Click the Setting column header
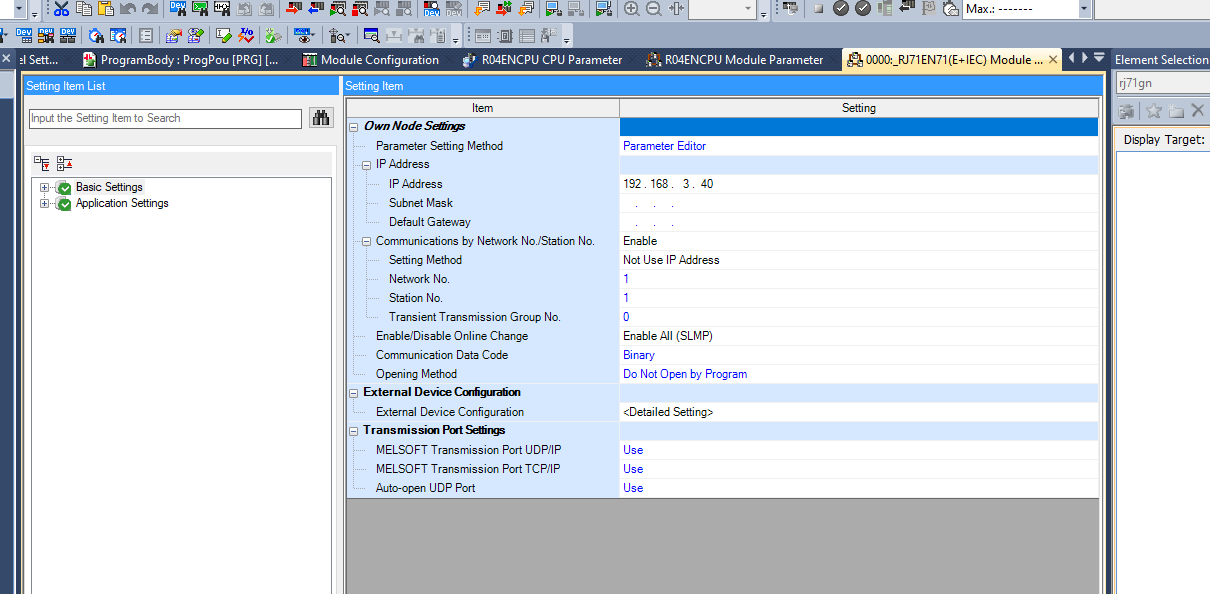This screenshot has width=1210, height=594. coord(859,108)
